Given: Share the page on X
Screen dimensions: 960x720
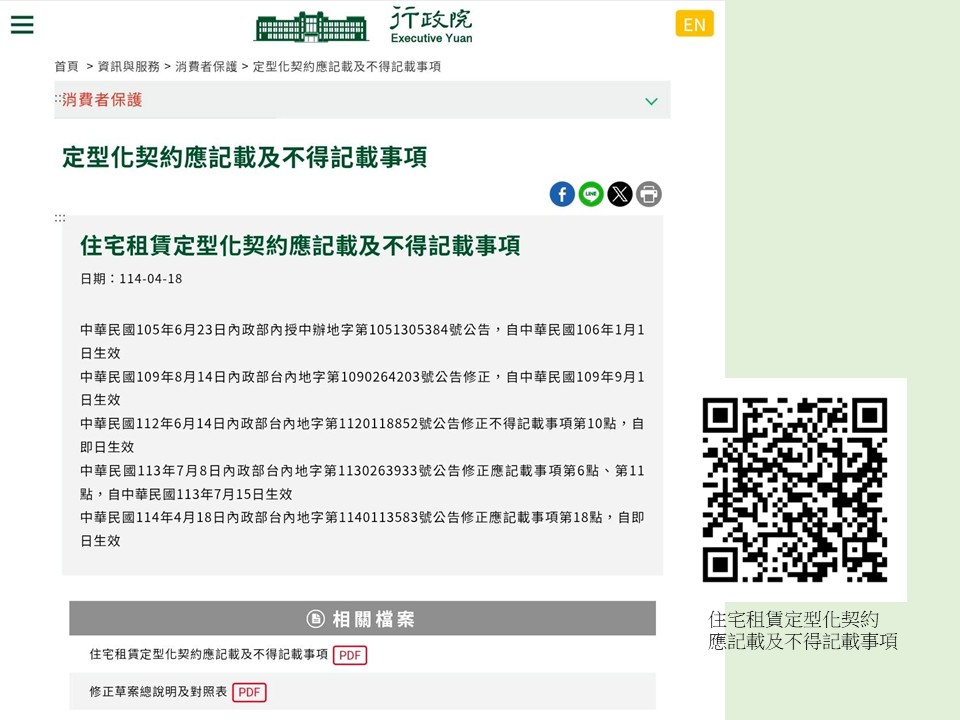Looking at the screenshot, I should [x=620, y=194].
